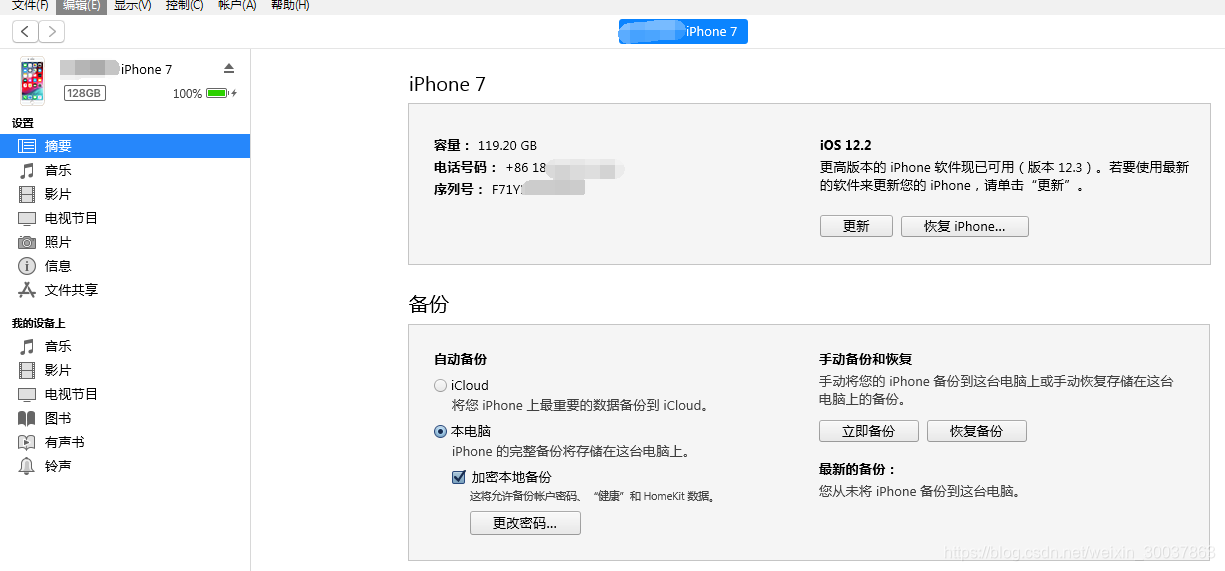Screen dimensions: 1225x571
Task: Go forward with the right arrow button
Action: (x=51, y=32)
